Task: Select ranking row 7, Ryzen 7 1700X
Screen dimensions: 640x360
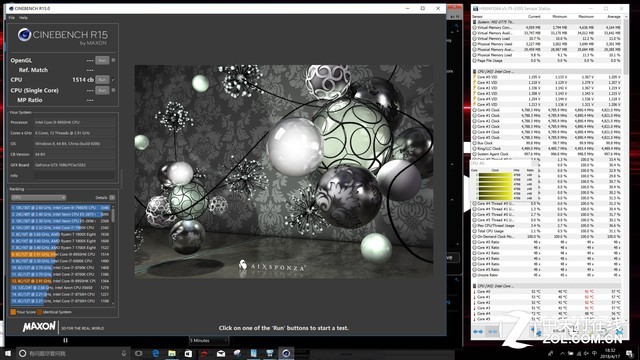Action: (60, 247)
